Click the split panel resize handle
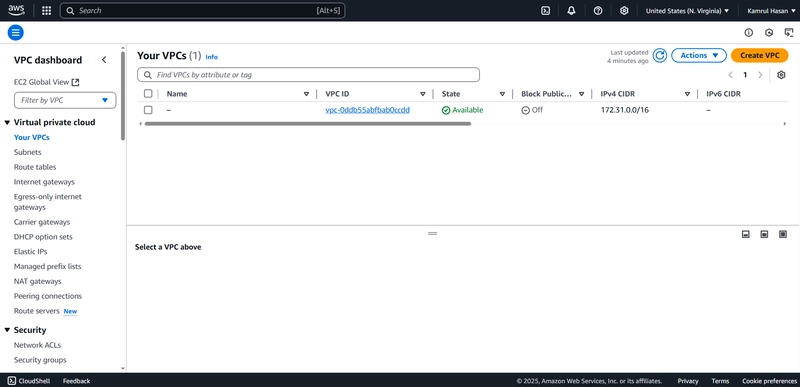Screen dimensions: 800x387 pyautogui.click(x=433, y=233)
